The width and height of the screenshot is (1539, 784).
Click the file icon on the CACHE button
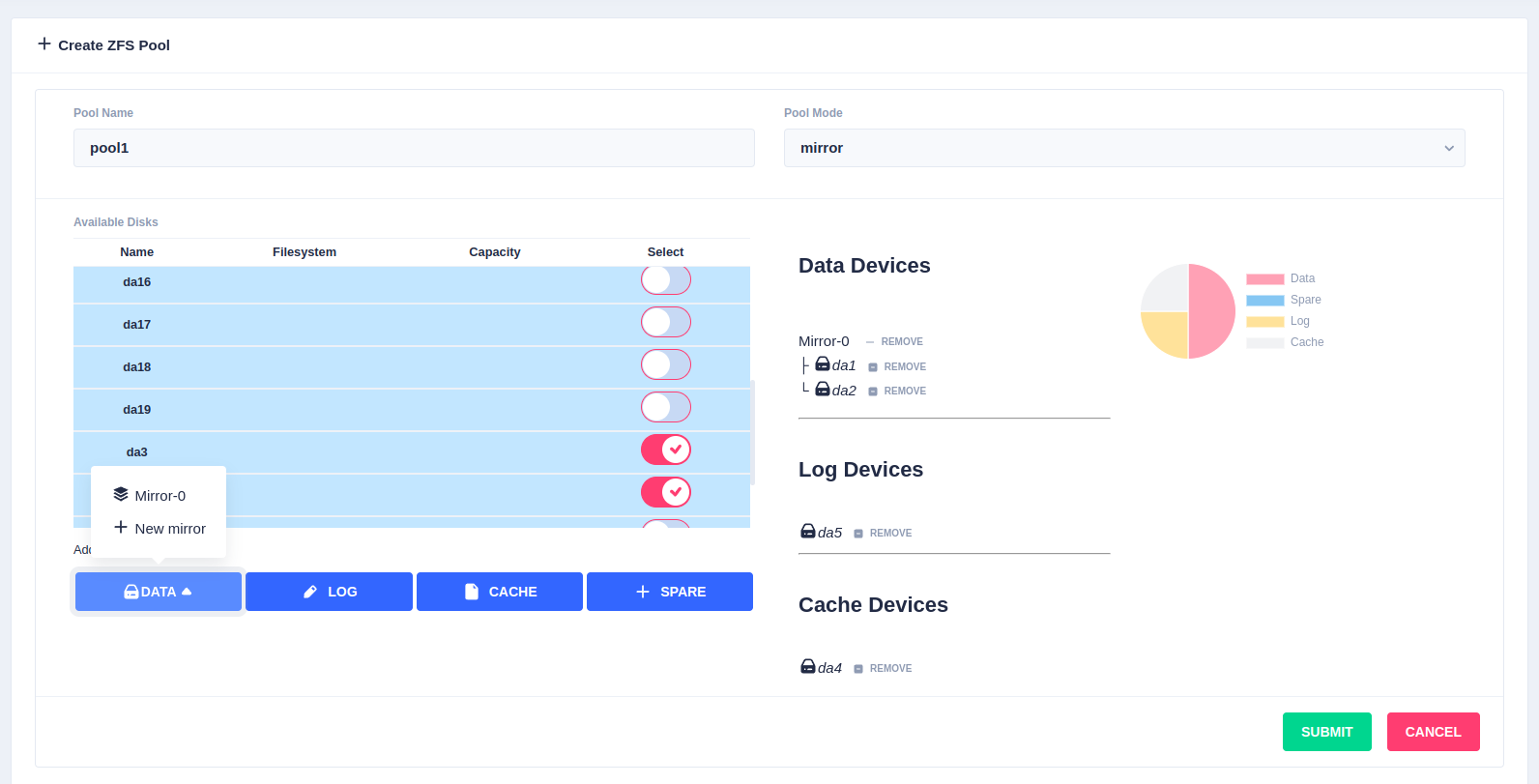(x=472, y=592)
